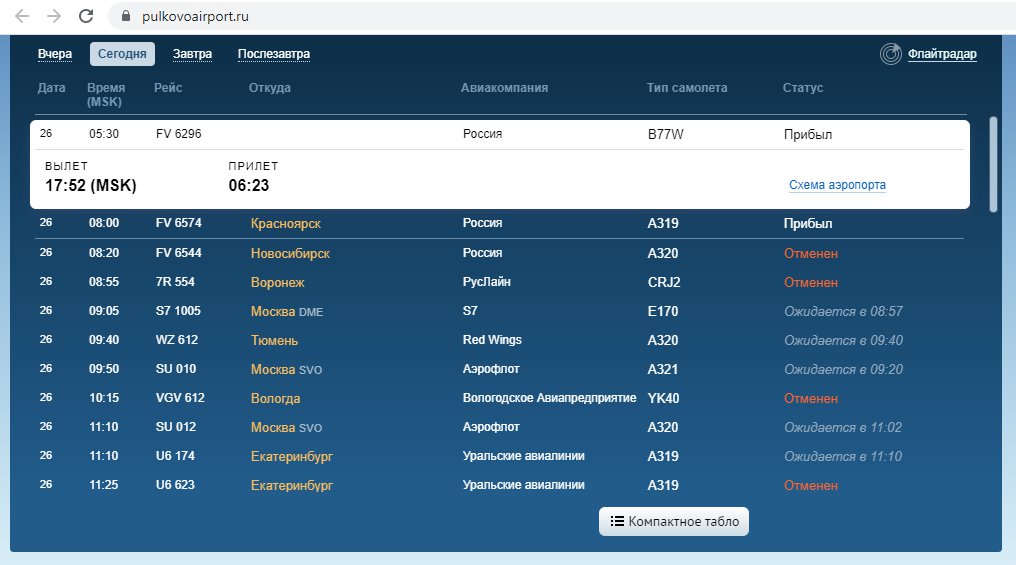Click the Тюмень origin city
Viewport: 1016px width, 565px height.
tap(274, 340)
